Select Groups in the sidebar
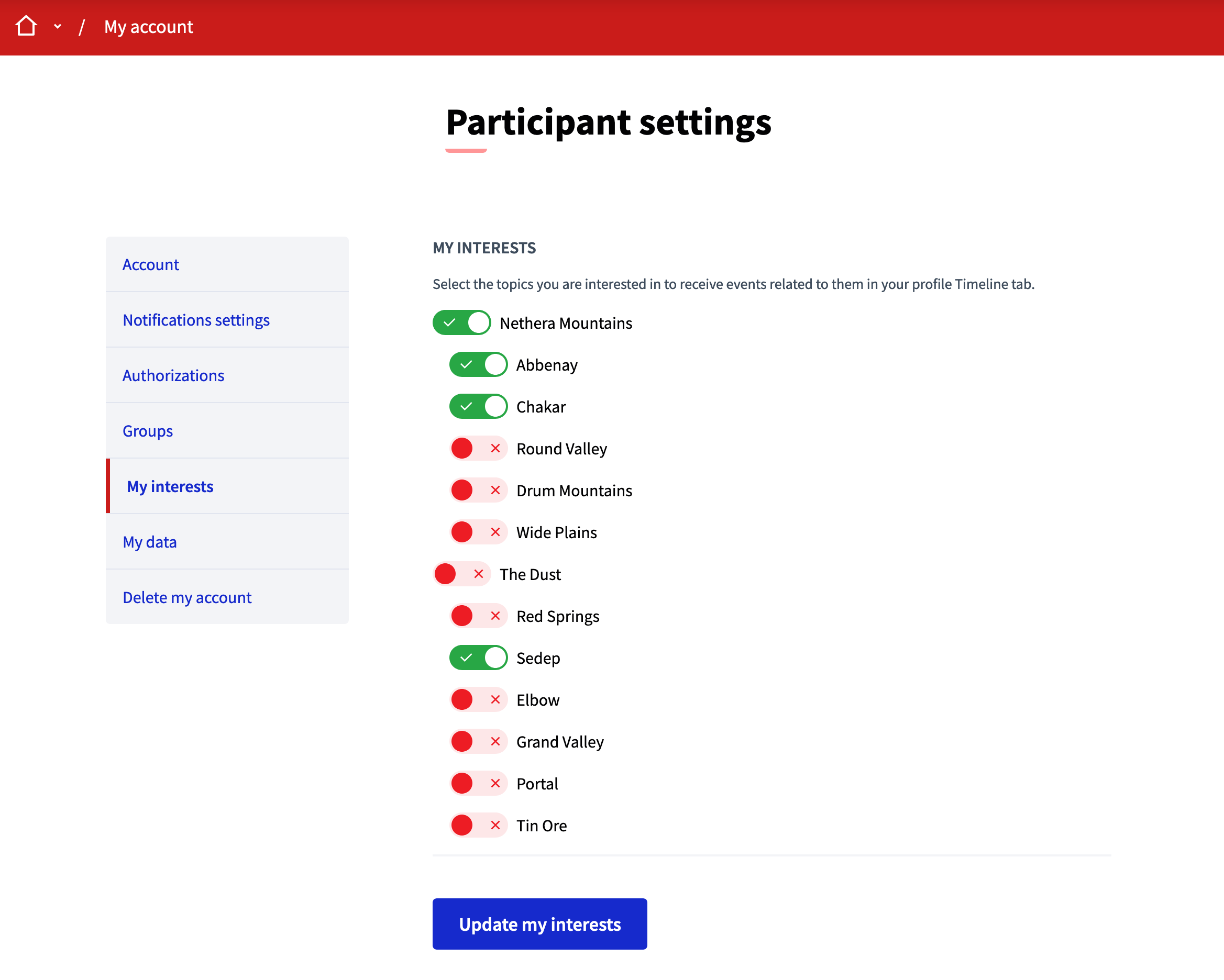 (x=148, y=431)
